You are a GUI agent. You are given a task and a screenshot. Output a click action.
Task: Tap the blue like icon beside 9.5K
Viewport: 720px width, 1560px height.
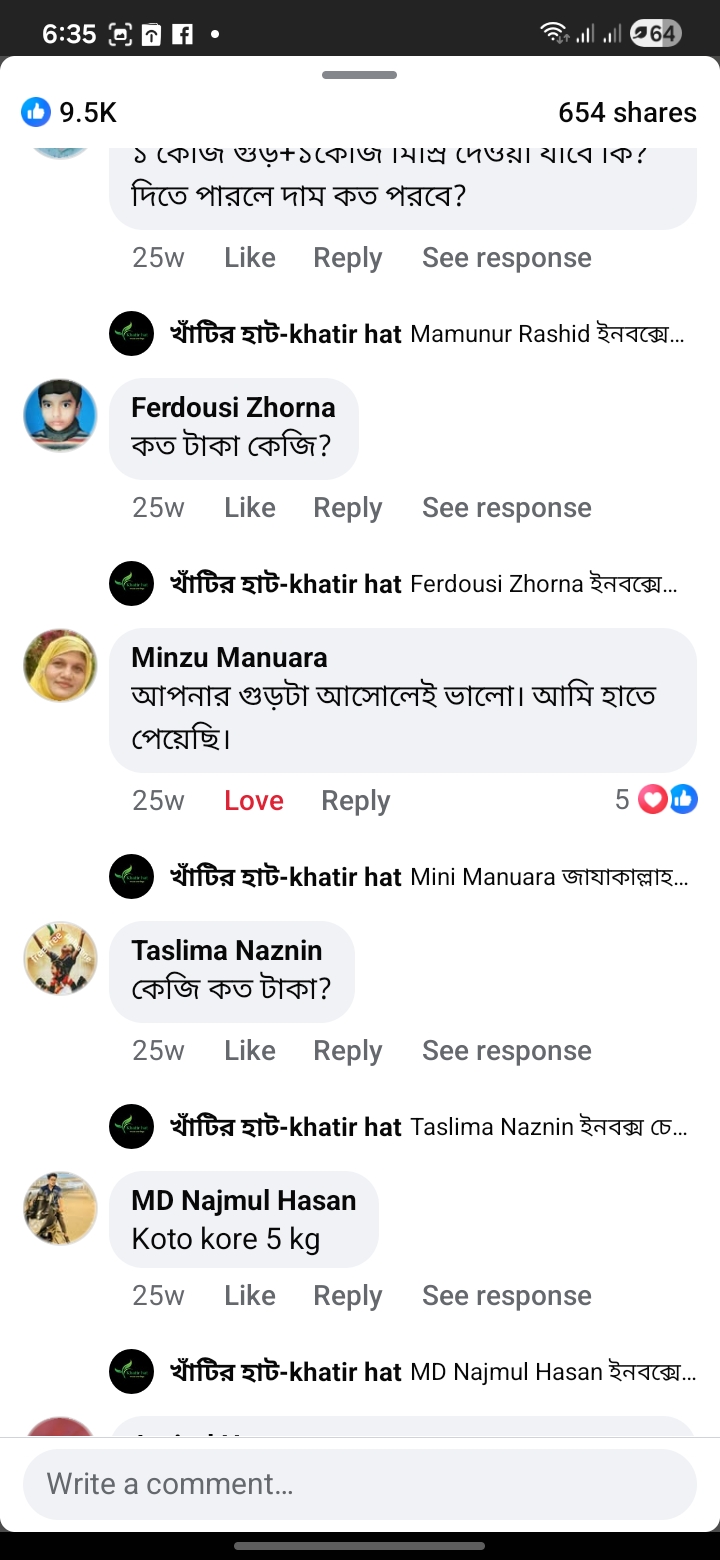(36, 112)
